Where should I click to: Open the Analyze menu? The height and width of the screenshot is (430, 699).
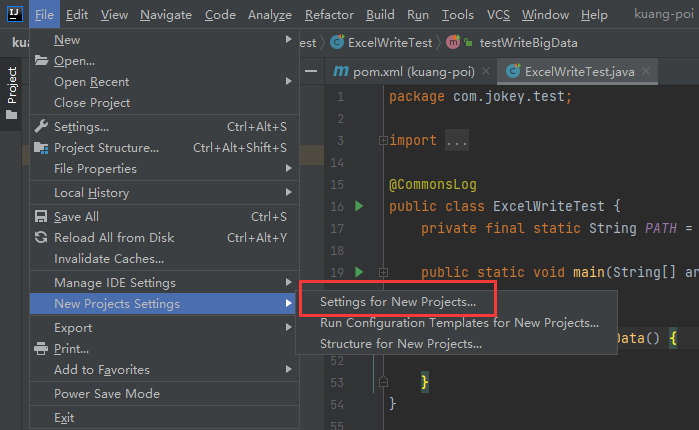[270, 15]
